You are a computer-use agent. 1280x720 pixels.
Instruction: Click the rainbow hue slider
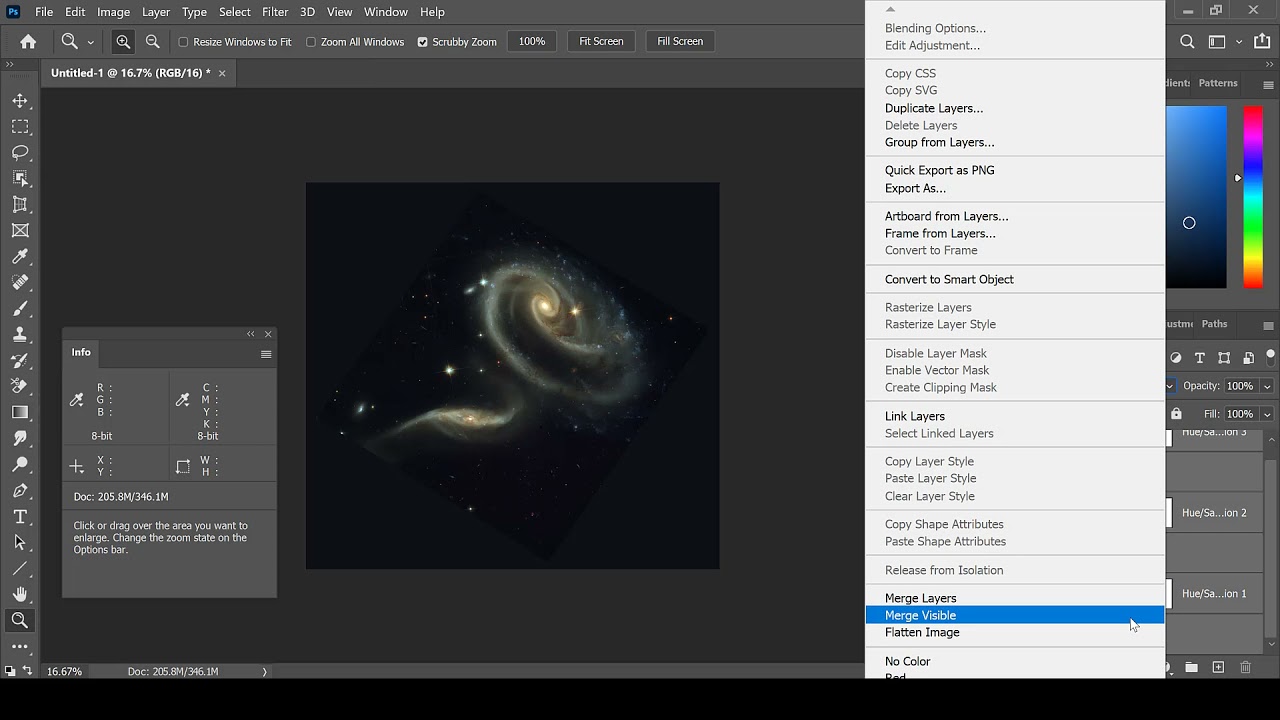tap(1253, 197)
